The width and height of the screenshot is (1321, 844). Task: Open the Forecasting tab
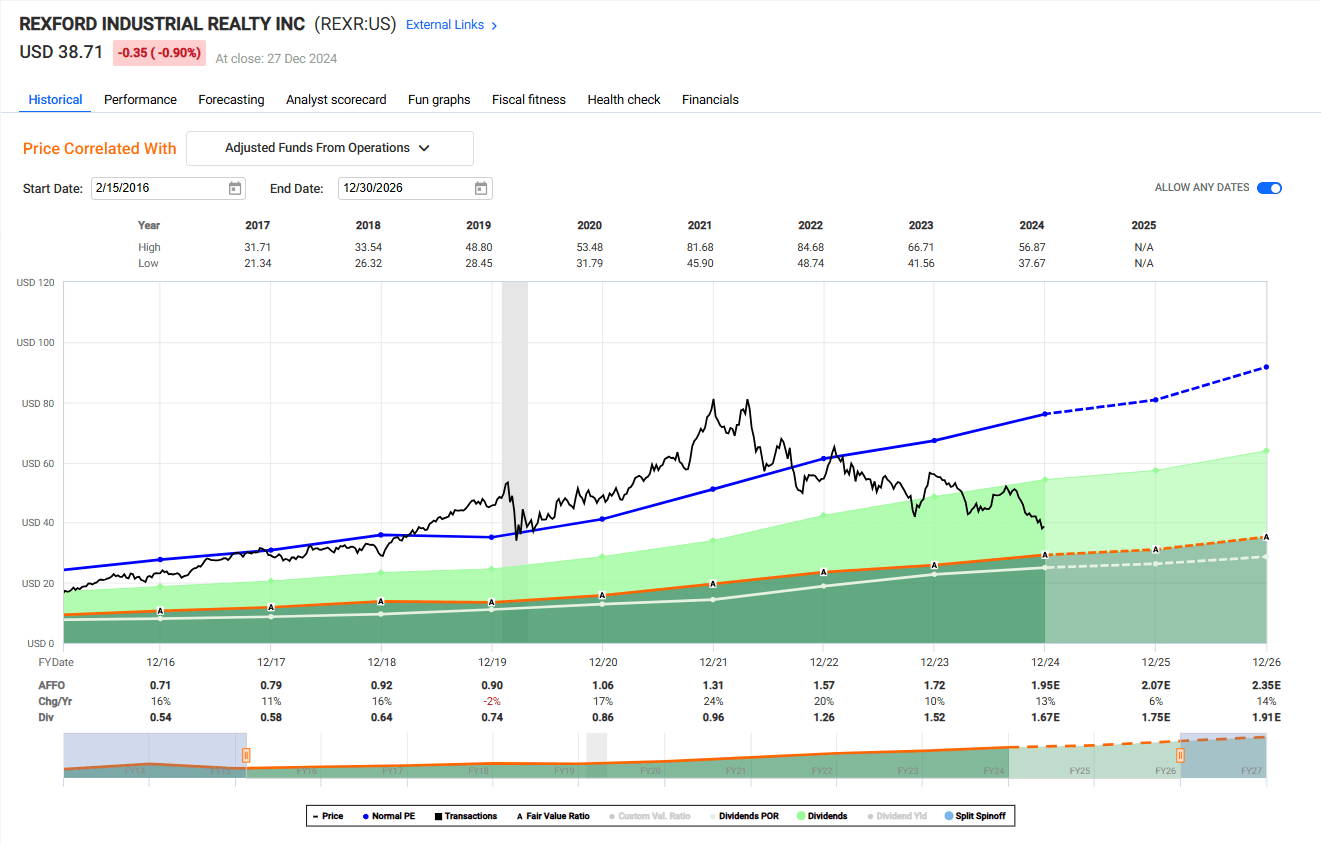click(x=231, y=99)
